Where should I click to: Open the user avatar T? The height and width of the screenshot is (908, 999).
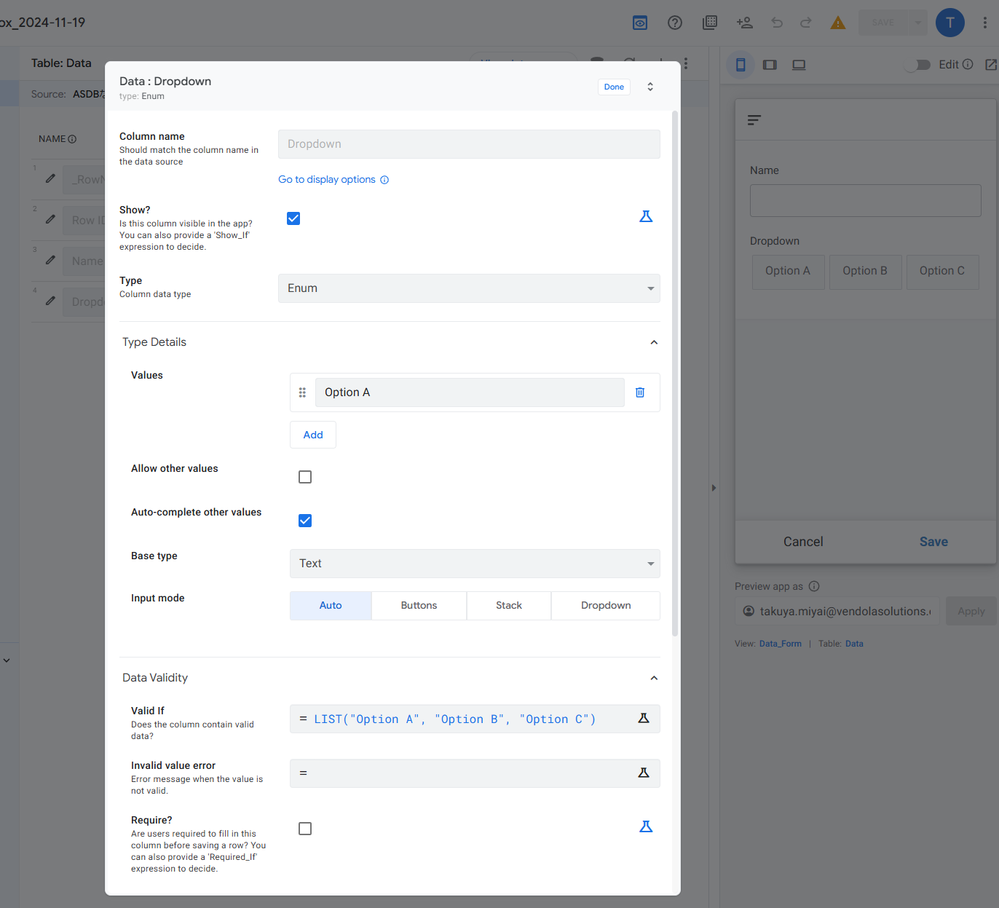coord(949,23)
